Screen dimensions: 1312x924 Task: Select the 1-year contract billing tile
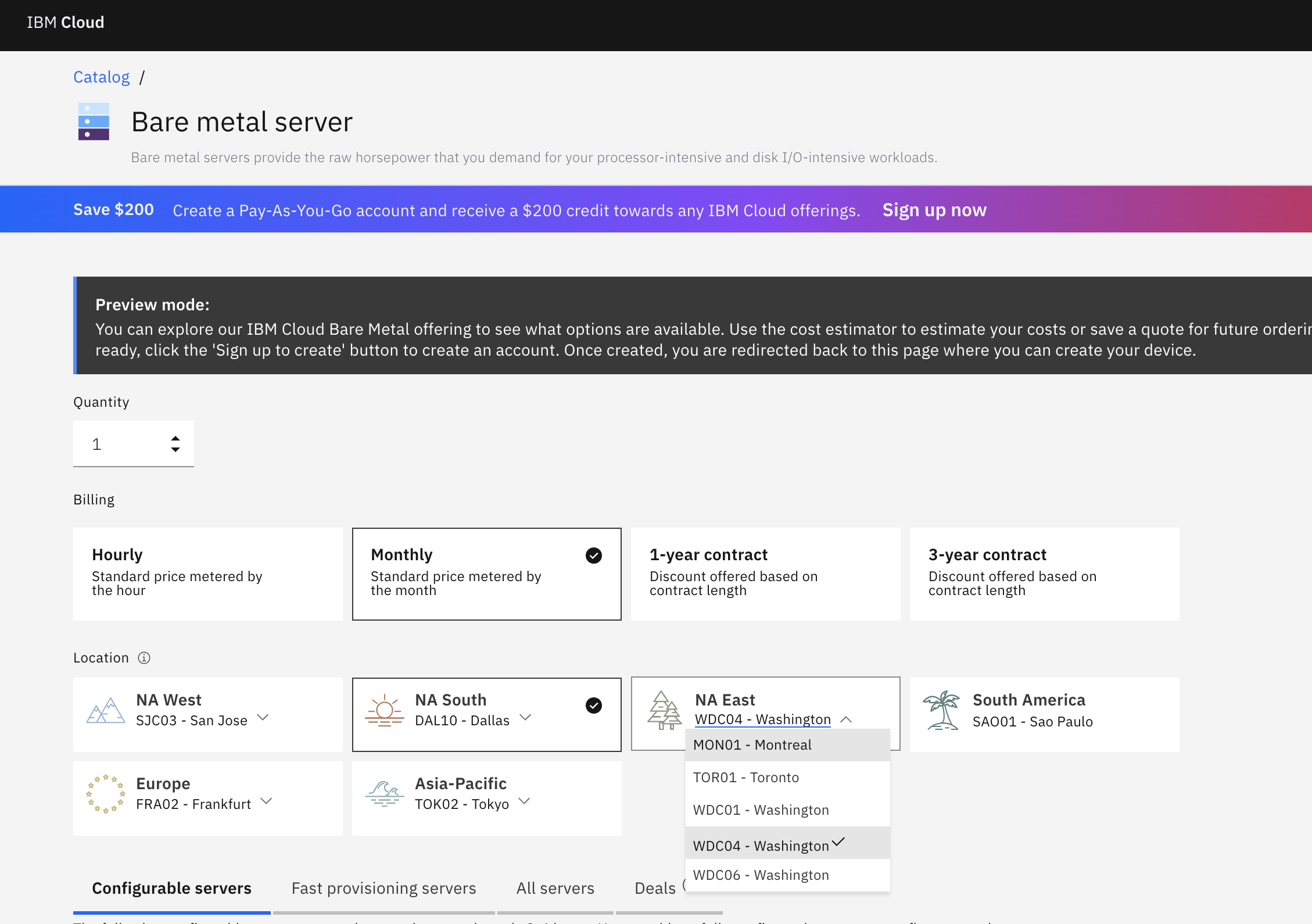(x=765, y=574)
